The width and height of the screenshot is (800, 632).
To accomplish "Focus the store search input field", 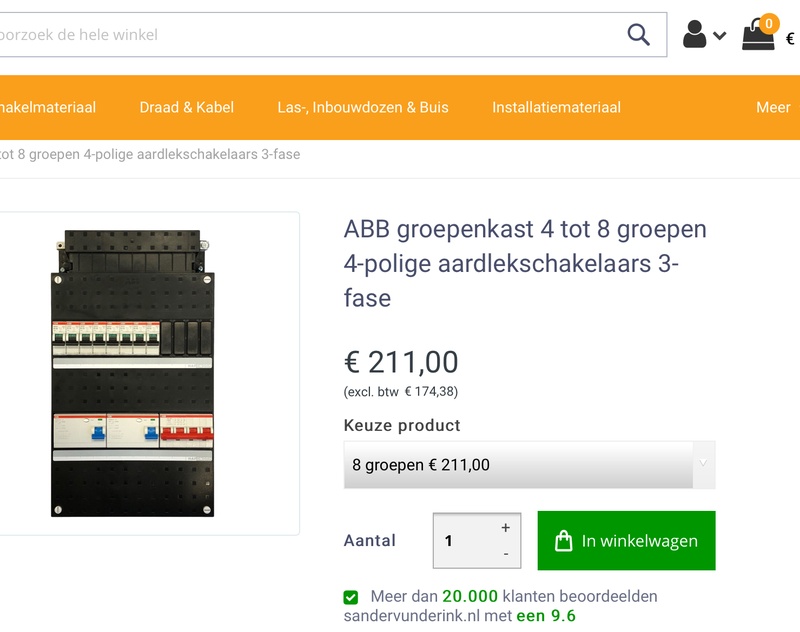I will (x=300, y=35).
